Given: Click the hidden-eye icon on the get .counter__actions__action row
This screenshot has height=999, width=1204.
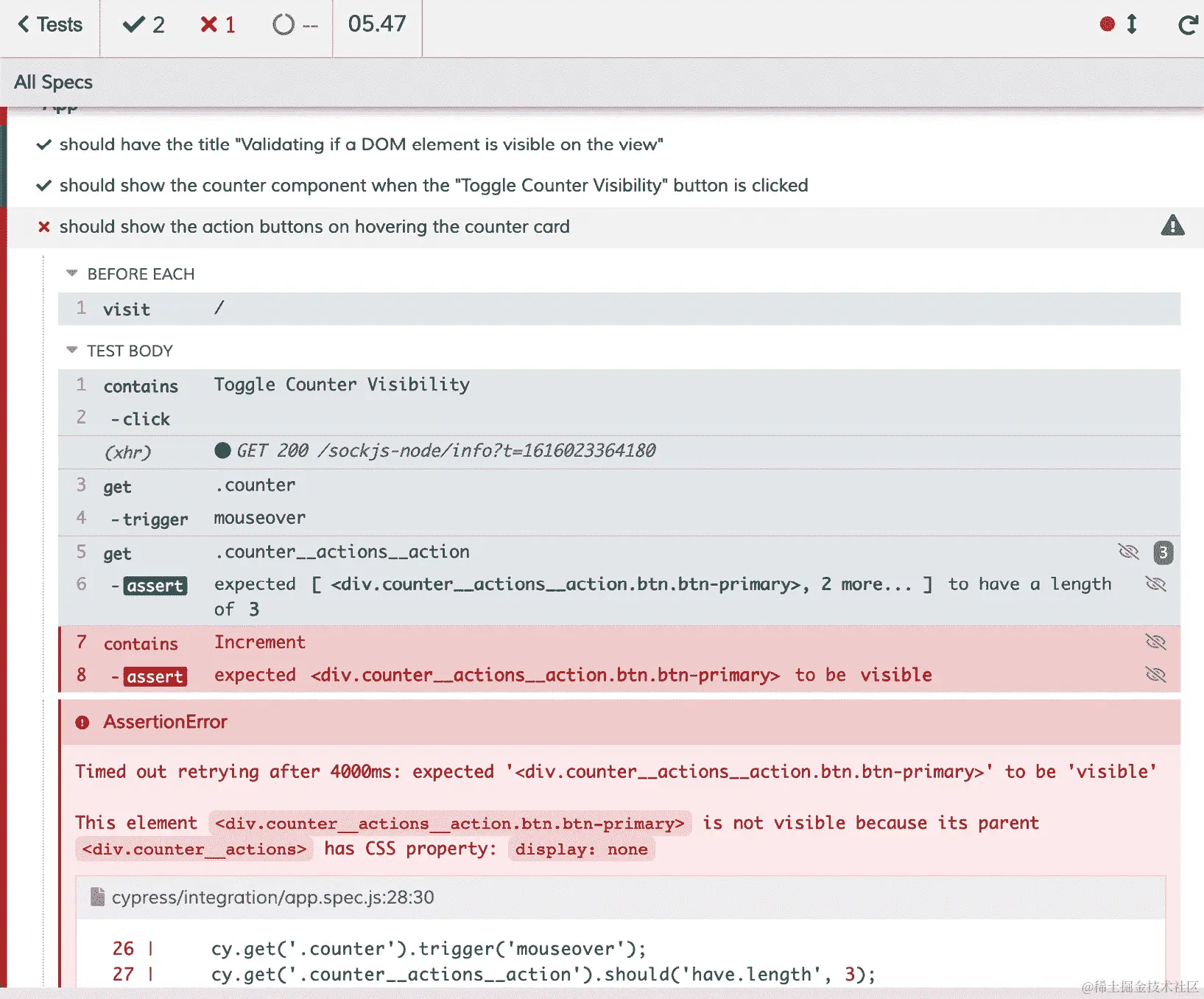Looking at the screenshot, I should click(1128, 552).
